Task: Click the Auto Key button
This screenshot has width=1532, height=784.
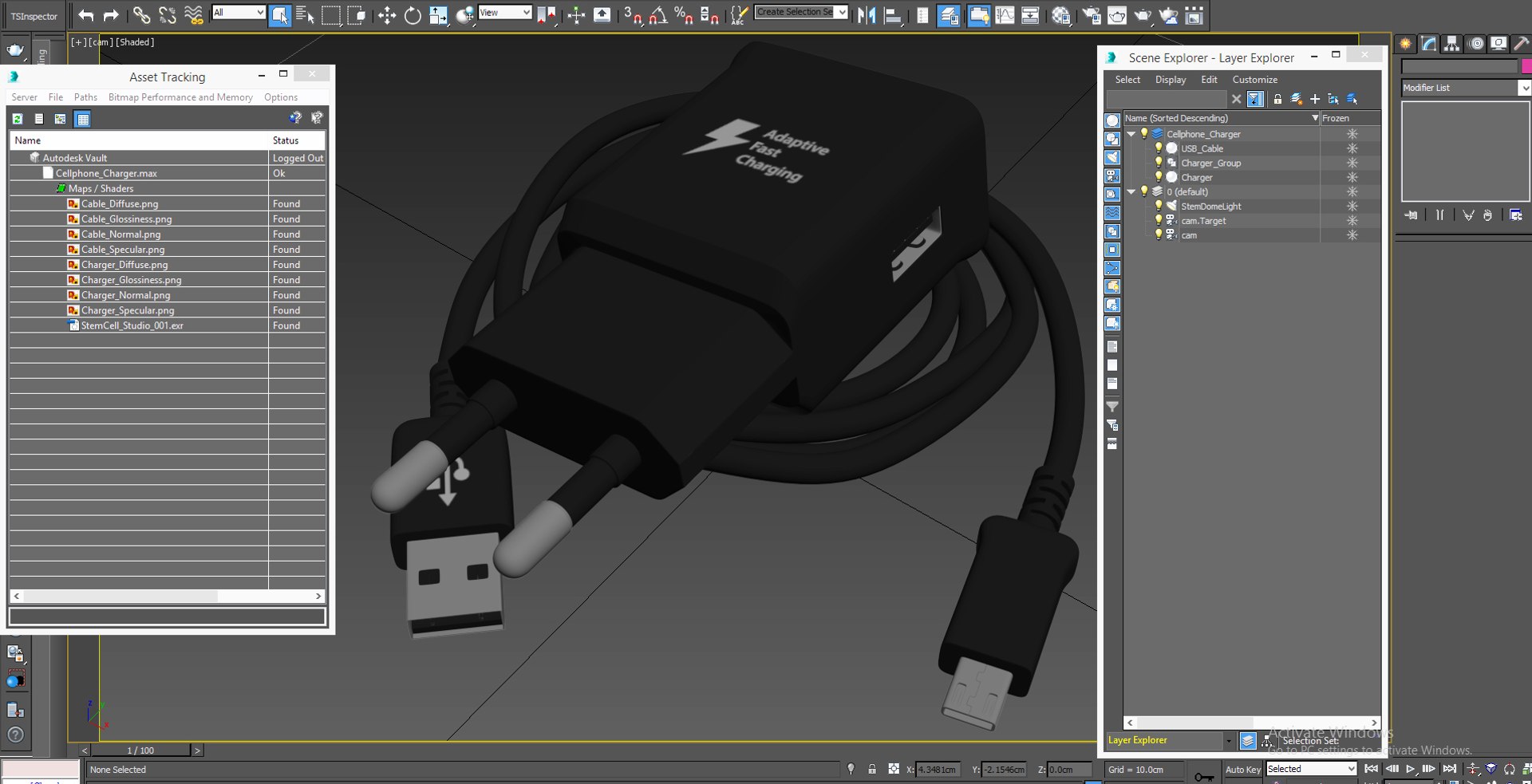Action: (1242, 770)
